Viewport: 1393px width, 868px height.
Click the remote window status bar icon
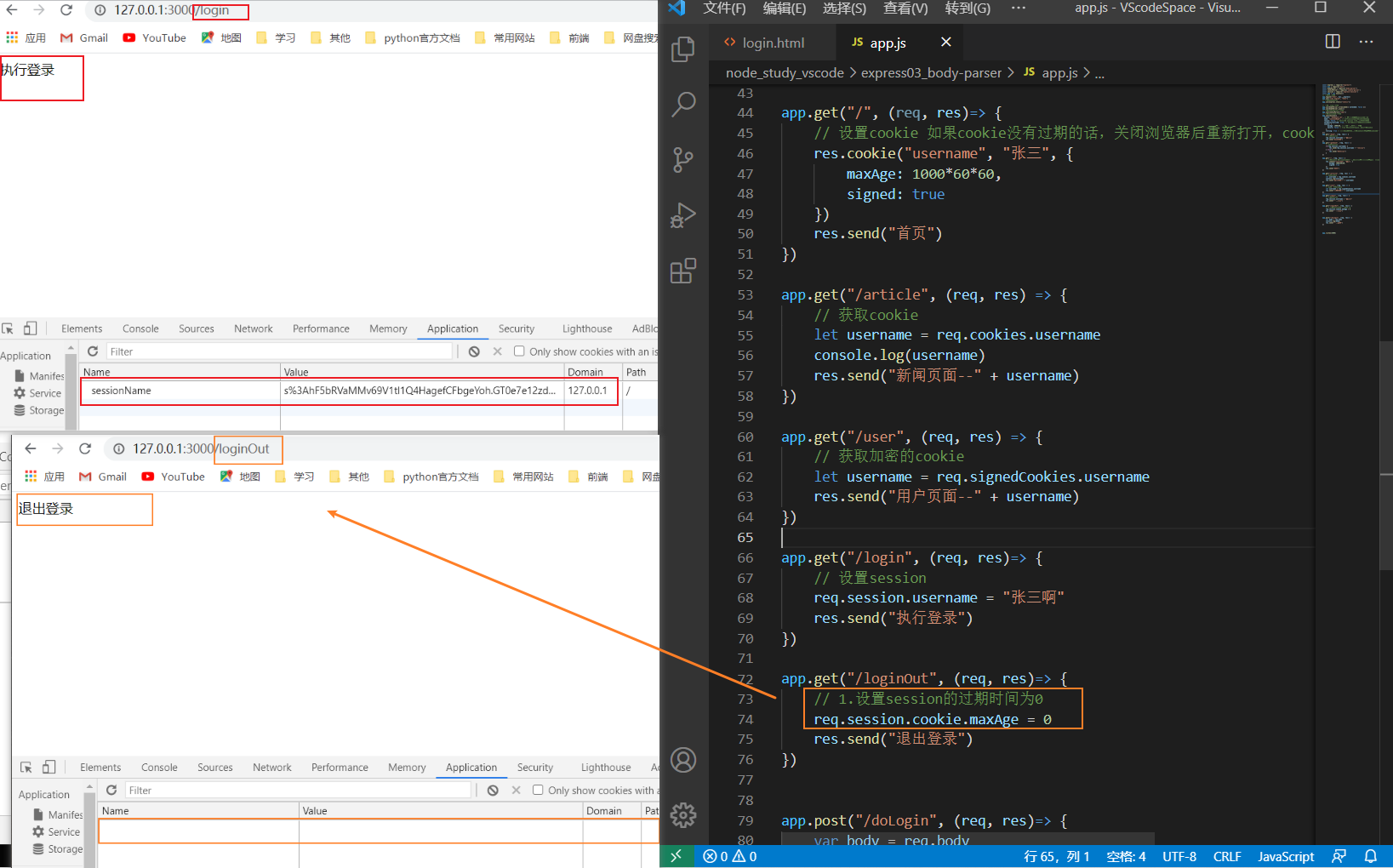point(676,856)
